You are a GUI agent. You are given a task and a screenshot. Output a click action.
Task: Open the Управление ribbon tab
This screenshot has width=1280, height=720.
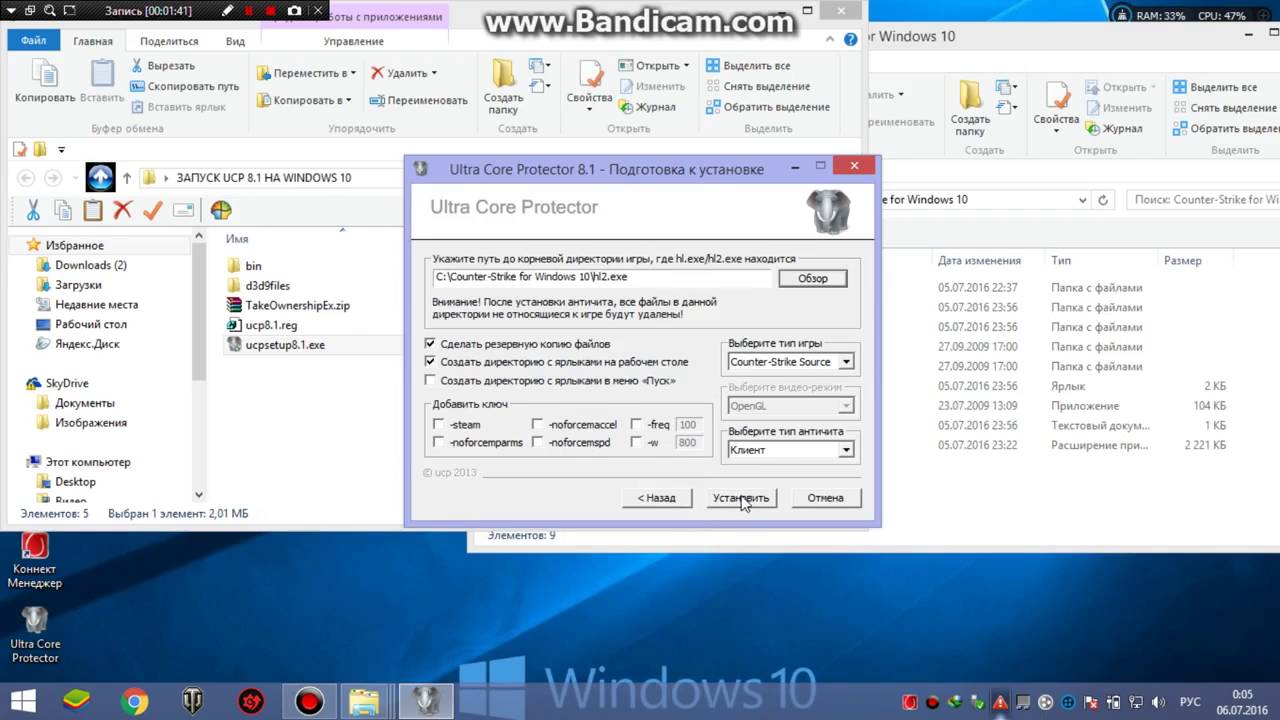click(353, 41)
